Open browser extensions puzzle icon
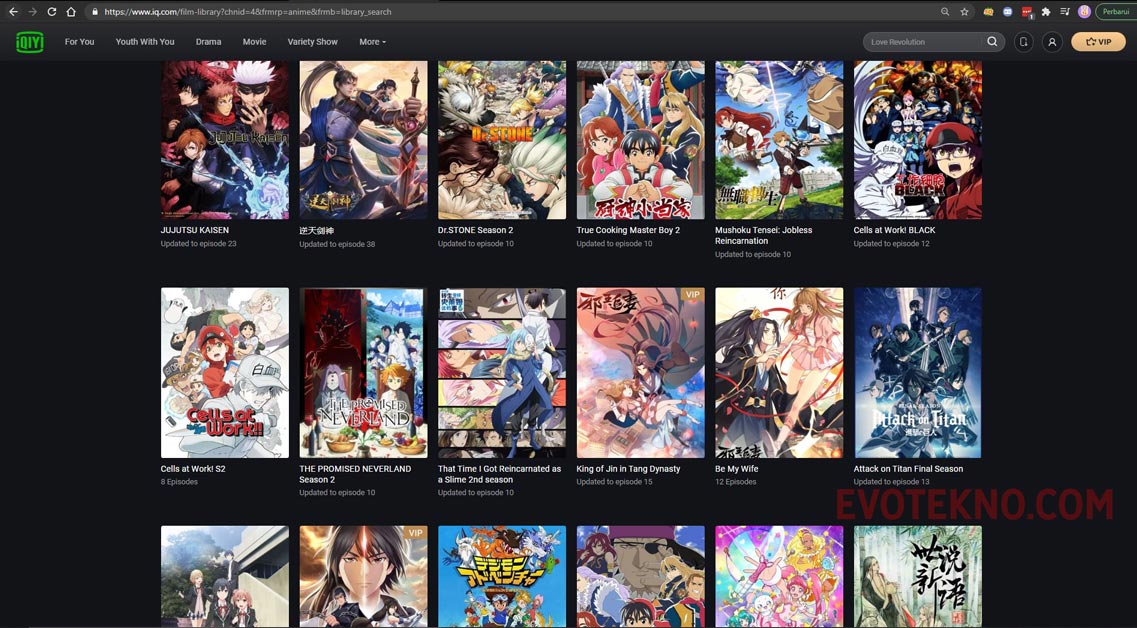Screen dimensions: 1137x628 point(1046,12)
